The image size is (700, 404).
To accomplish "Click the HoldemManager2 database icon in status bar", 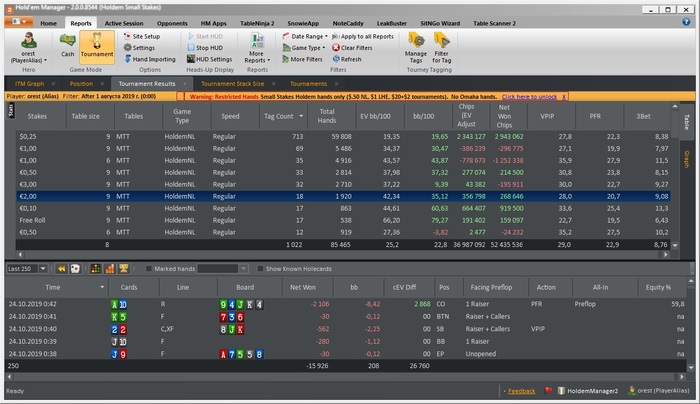I will coord(562,391).
